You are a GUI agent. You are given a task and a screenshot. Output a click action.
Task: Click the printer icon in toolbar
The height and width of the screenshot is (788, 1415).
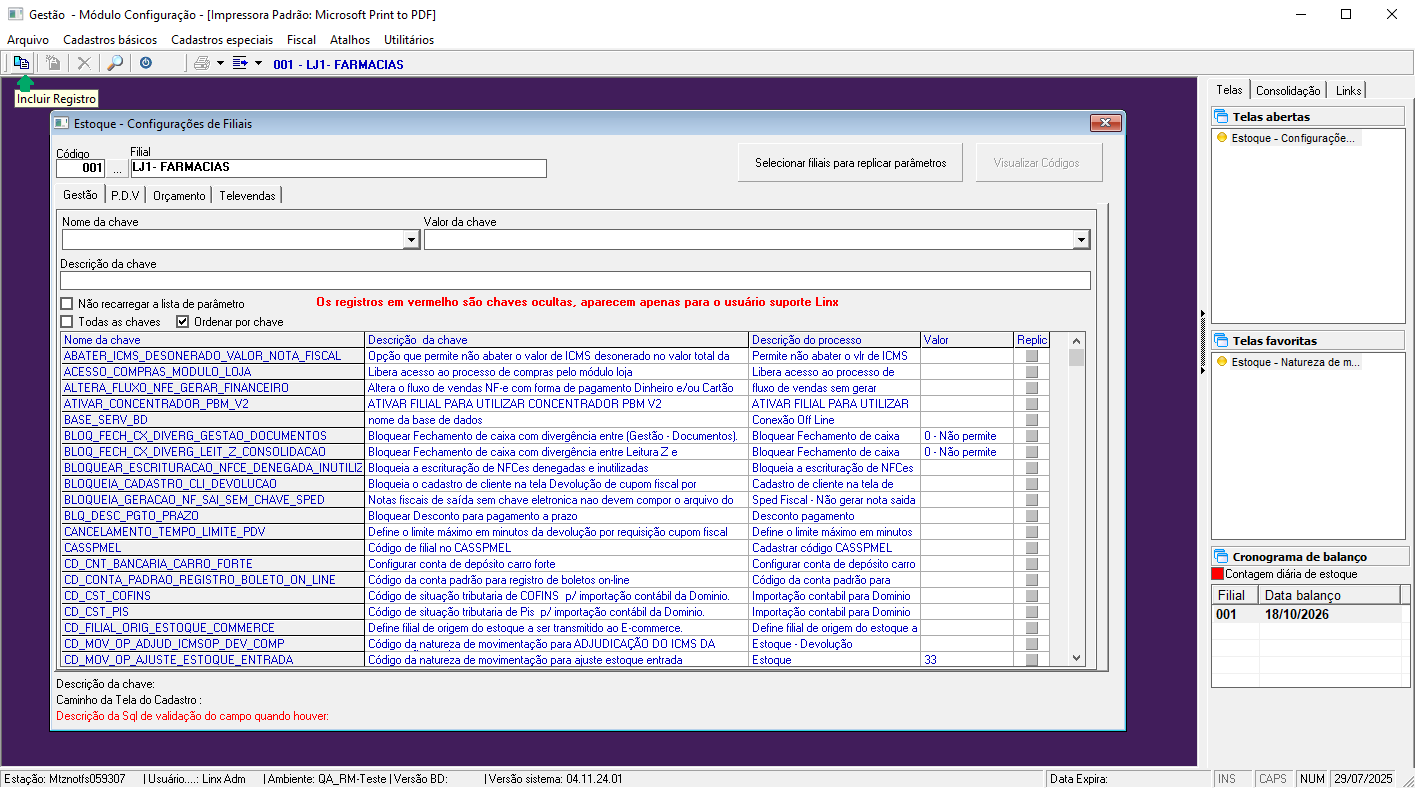[x=202, y=63]
